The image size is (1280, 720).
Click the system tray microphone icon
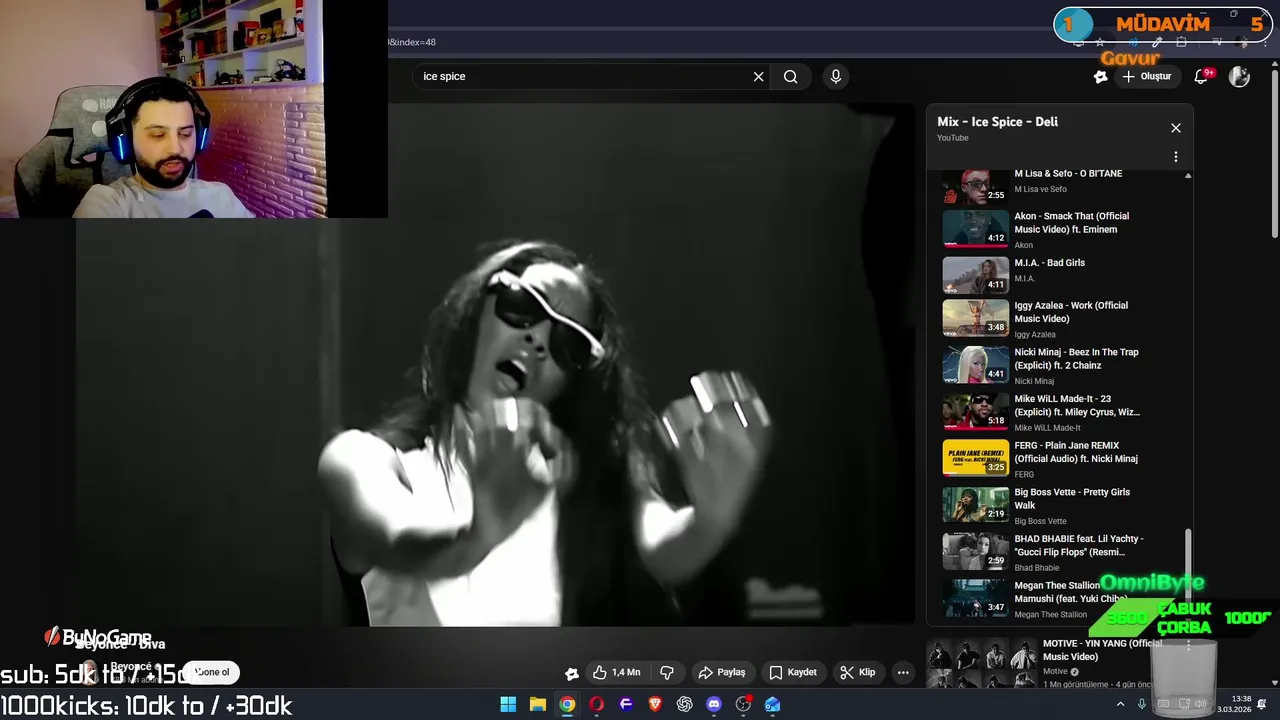[1141, 704]
